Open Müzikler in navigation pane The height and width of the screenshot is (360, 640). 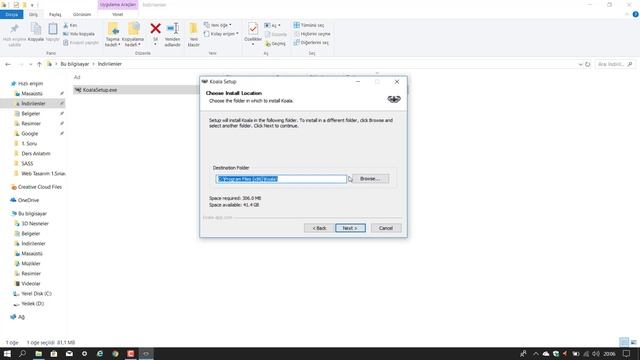31,263
